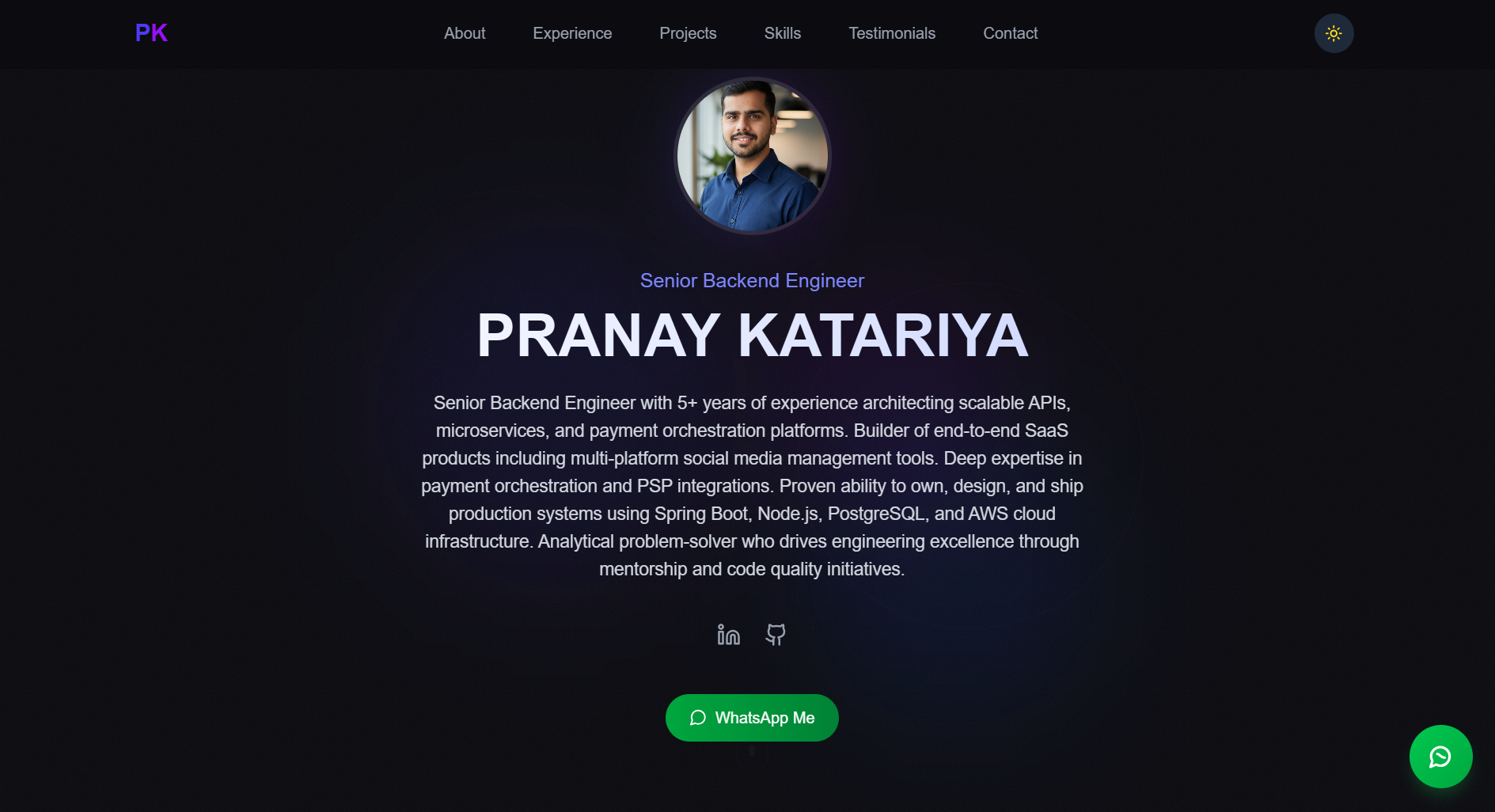Jump to the Skills section
The height and width of the screenshot is (812, 1495).
point(783,33)
